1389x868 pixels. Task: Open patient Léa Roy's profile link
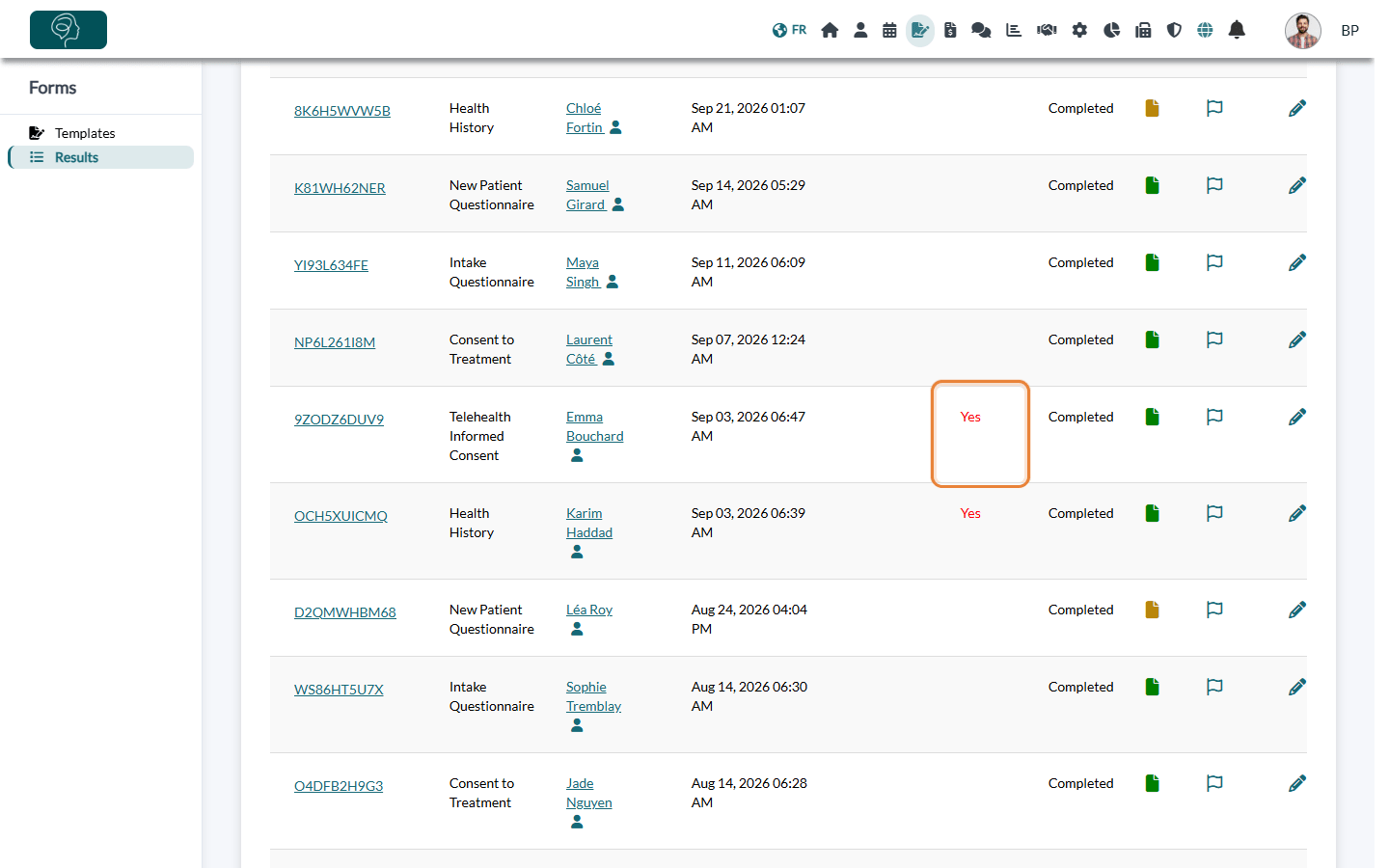(x=589, y=610)
